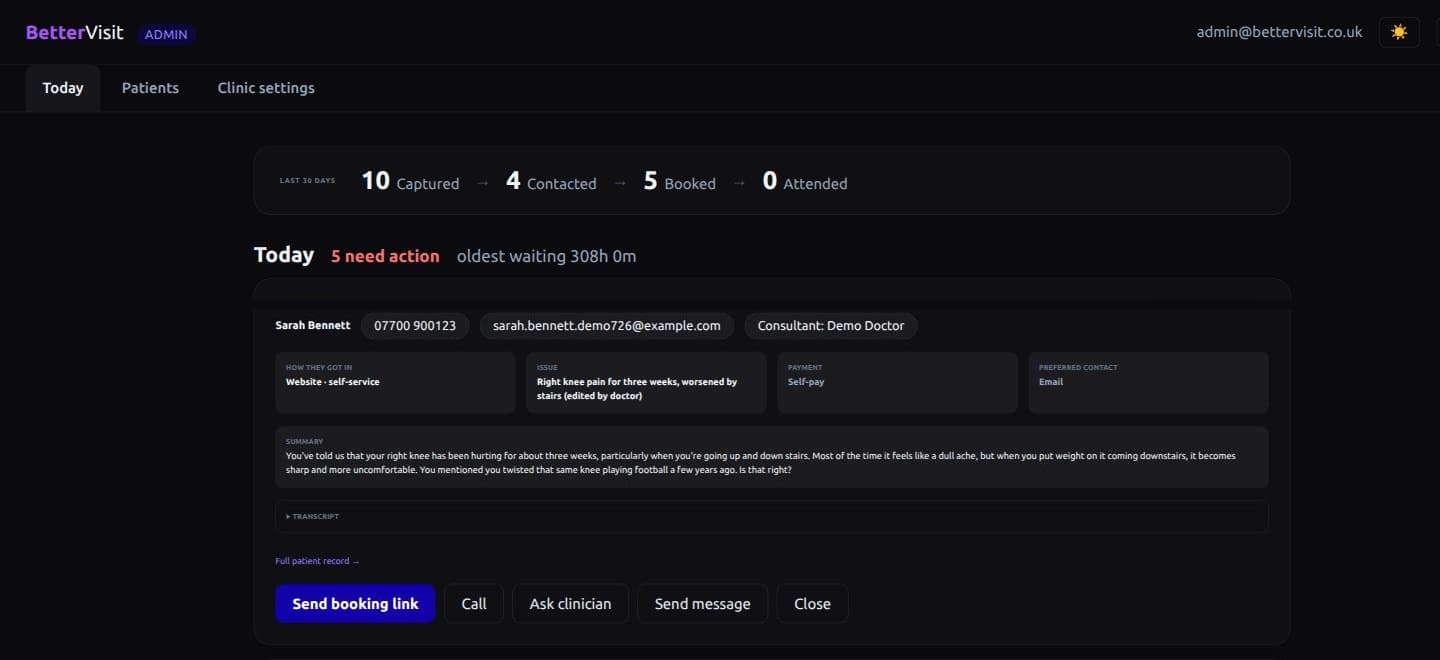This screenshot has height=660, width=1440.
Task: Click the "Website · self-service" value
Action: (x=333, y=382)
